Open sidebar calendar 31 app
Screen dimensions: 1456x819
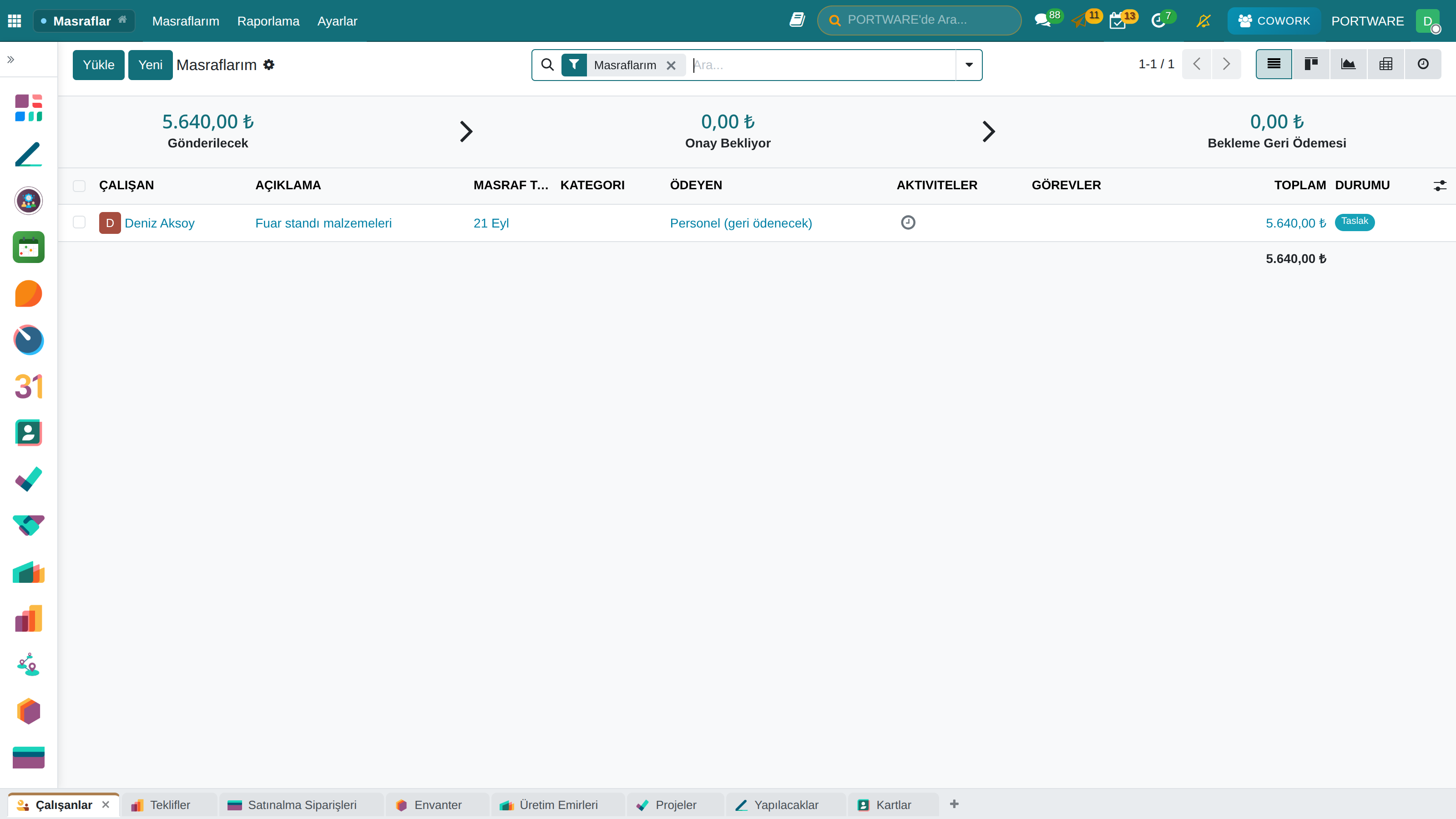pos(28,387)
